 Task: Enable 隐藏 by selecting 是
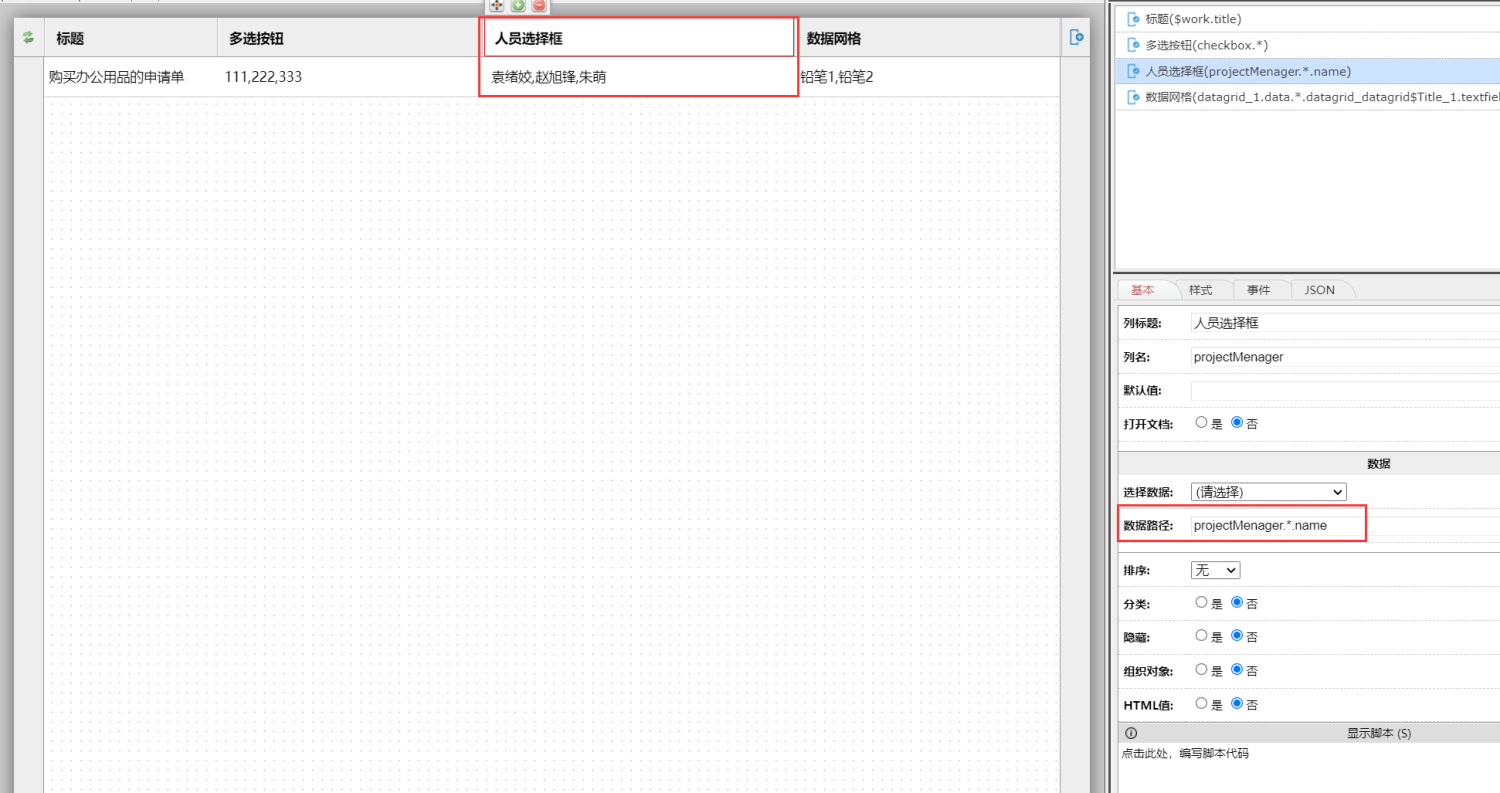(x=1201, y=636)
